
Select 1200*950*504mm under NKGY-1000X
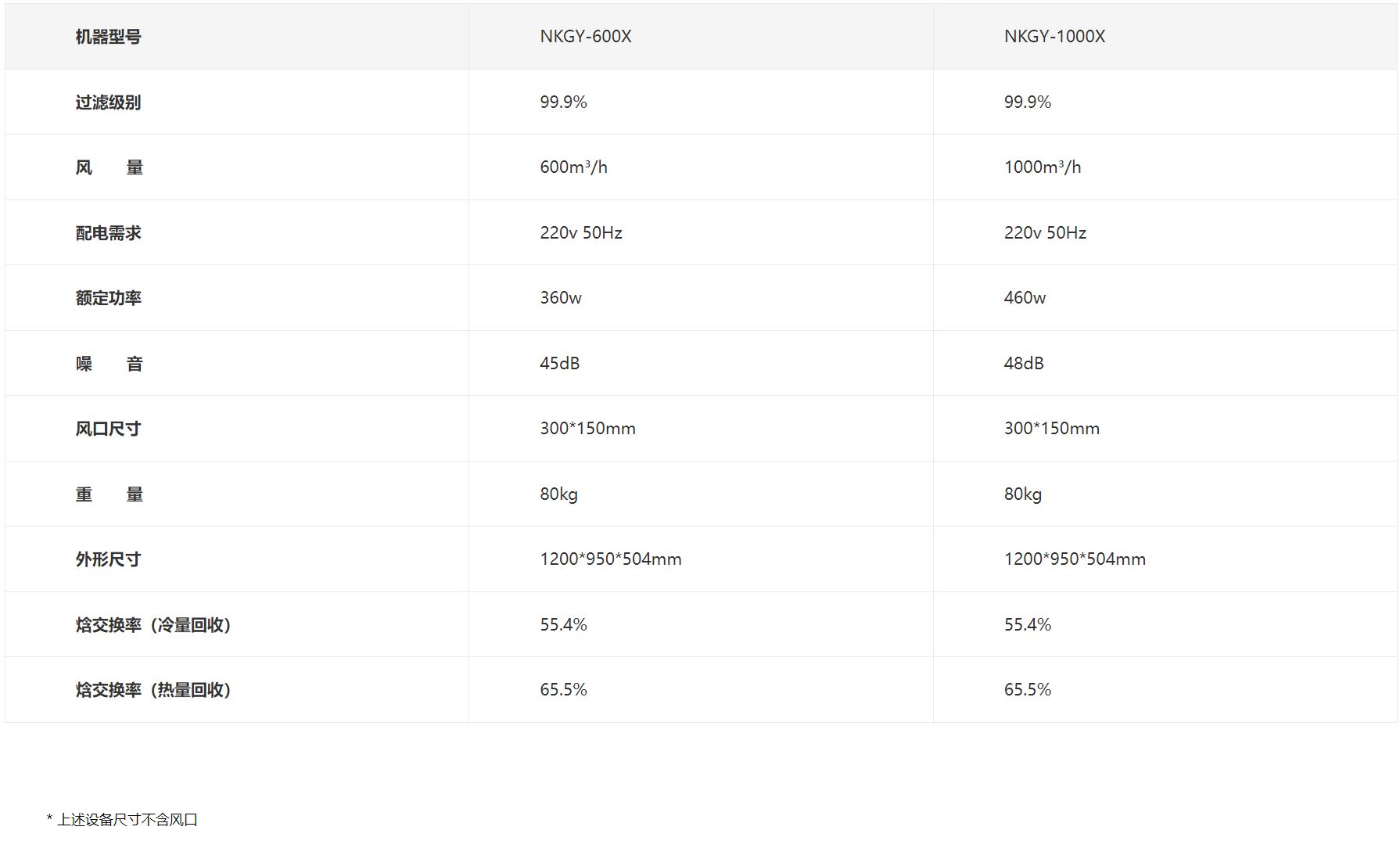[x=1075, y=559]
